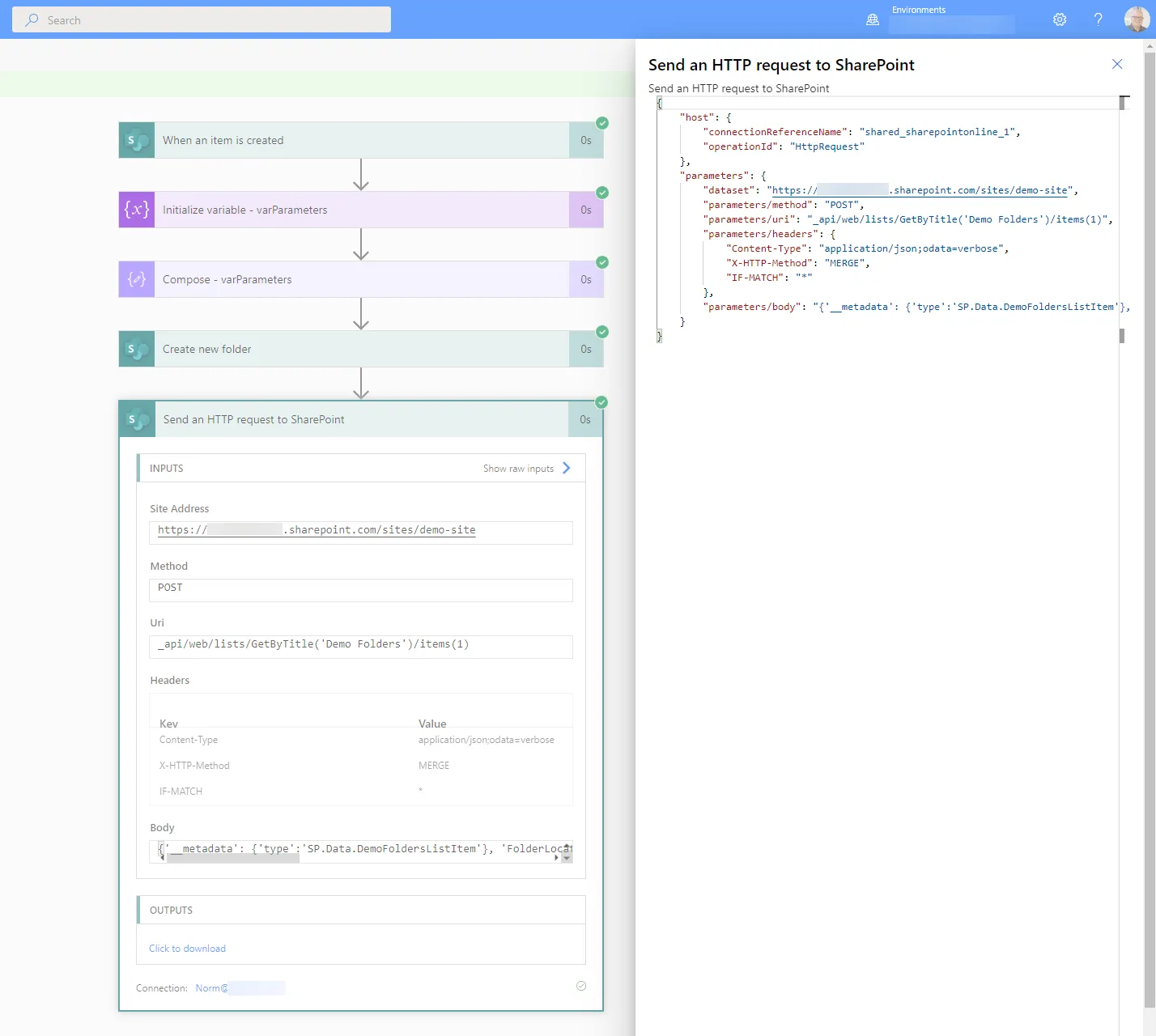This screenshot has width=1156, height=1036.
Task: Click the SharePoint icon on 'When an item is created'
Action: 137,140
